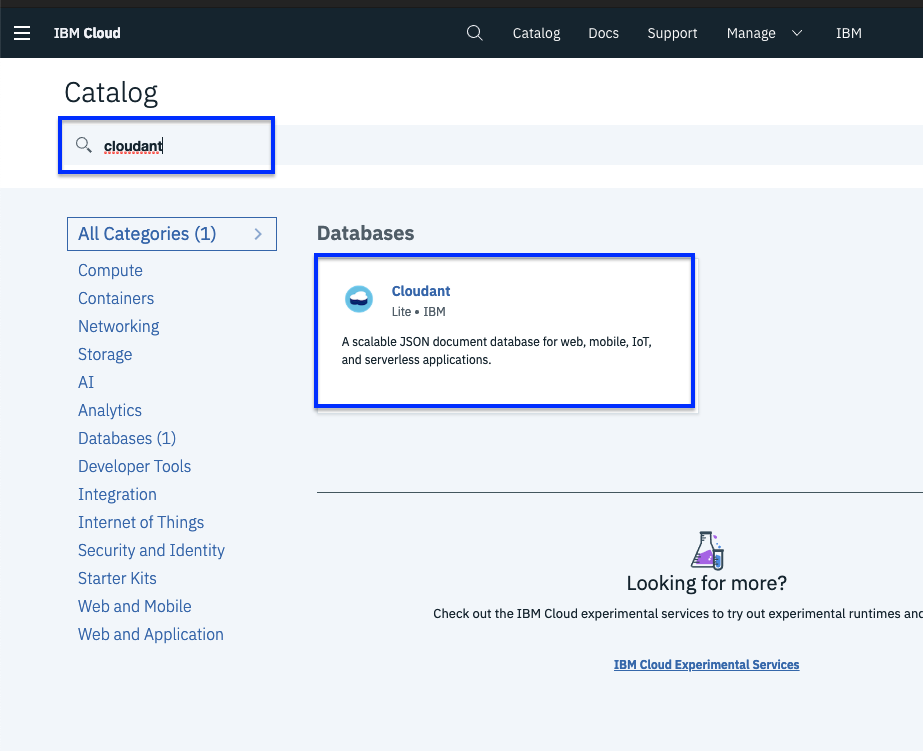Filter by Web and Mobile category
Image resolution: width=923 pixels, height=751 pixels.
click(x=134, y=606)
